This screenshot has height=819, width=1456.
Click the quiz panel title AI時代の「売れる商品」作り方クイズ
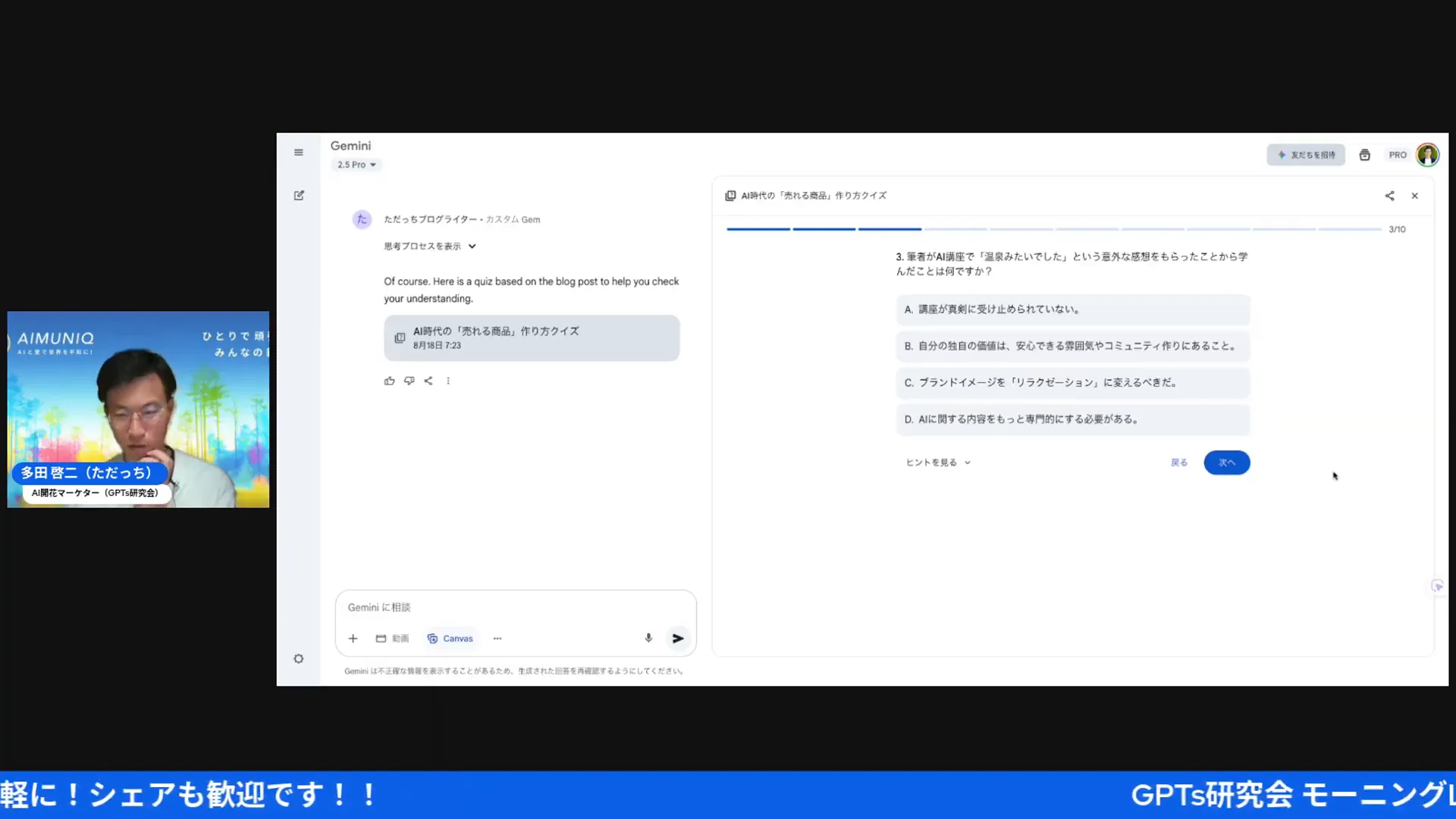point(814,196)
